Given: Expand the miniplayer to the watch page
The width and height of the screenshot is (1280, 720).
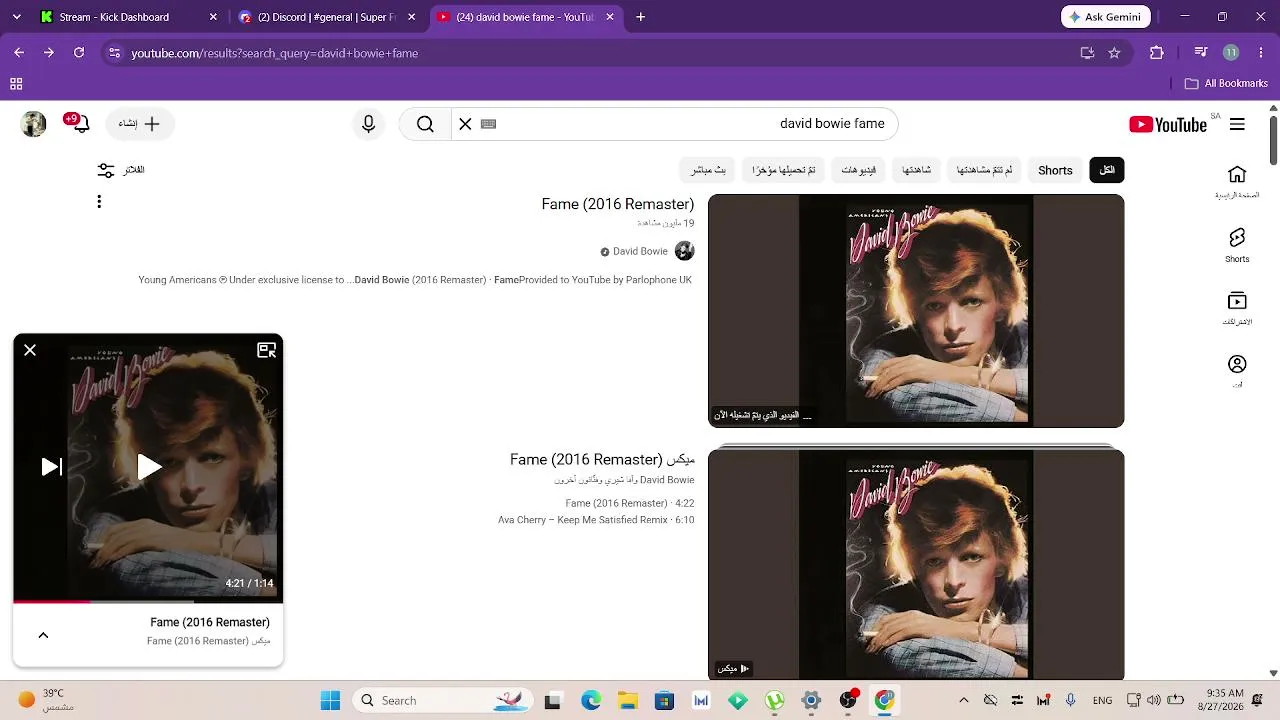Looking at the screenshot, I should (267, 350).
